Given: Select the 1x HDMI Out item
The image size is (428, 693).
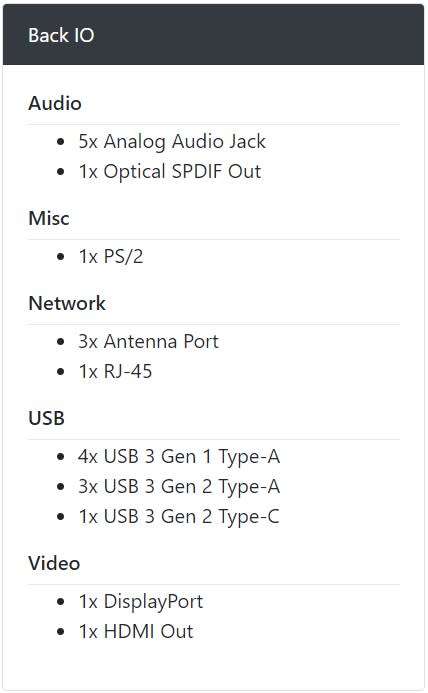Looking at the screenshot, I should point(136,631).
